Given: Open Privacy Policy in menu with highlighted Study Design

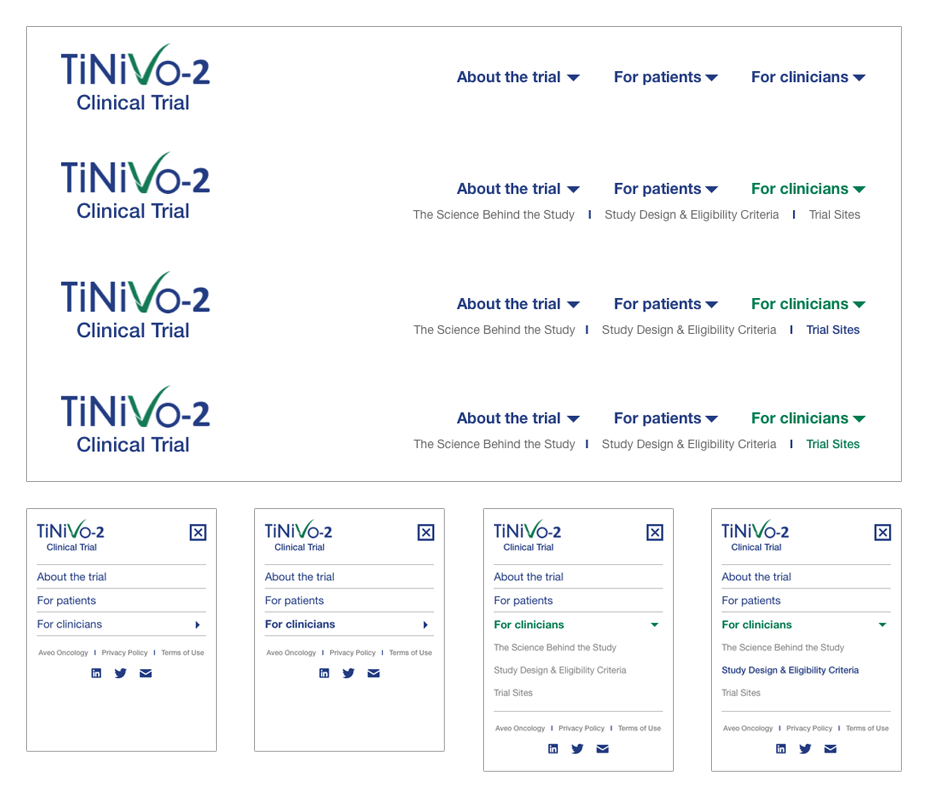Looking at the screenshot, I should pyautogui.click(x=809, y=728).
